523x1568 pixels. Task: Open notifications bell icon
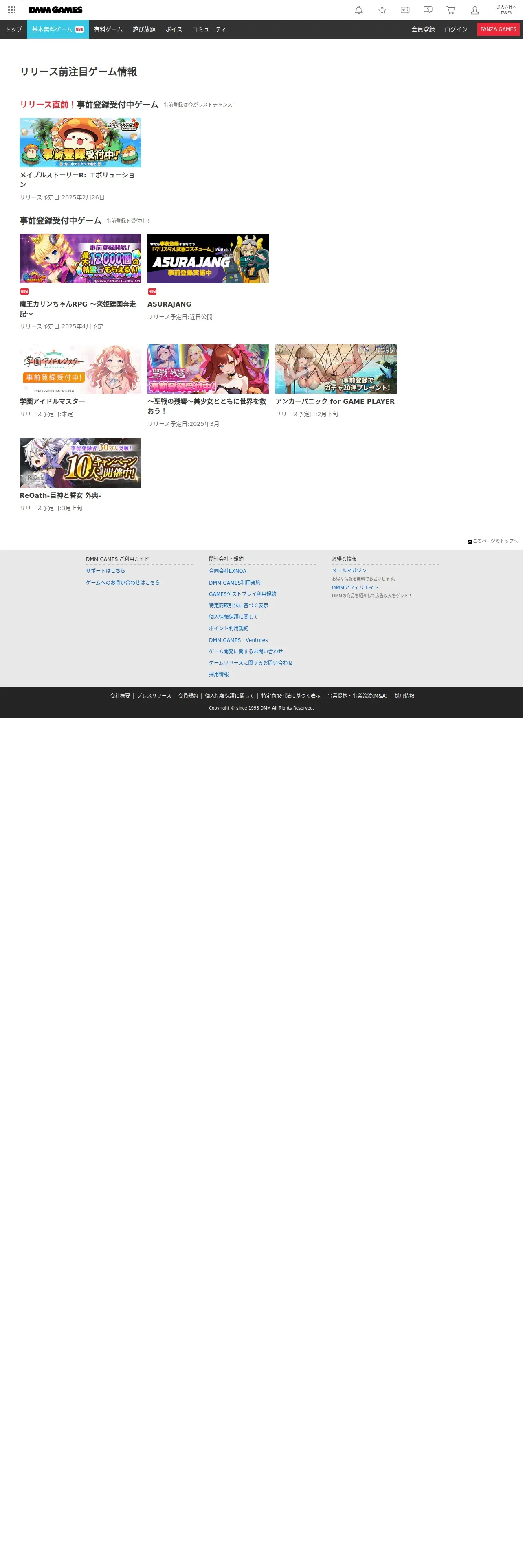[358, 10]
